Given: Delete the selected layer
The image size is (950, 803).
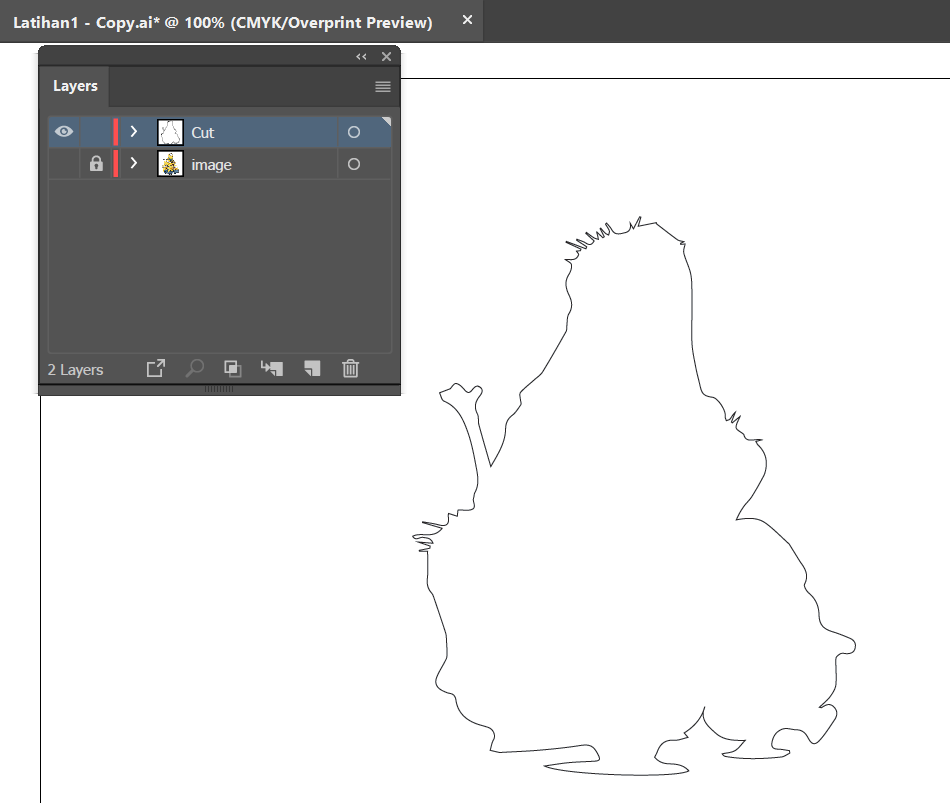Looking at the screenshot, I should 349,368.
